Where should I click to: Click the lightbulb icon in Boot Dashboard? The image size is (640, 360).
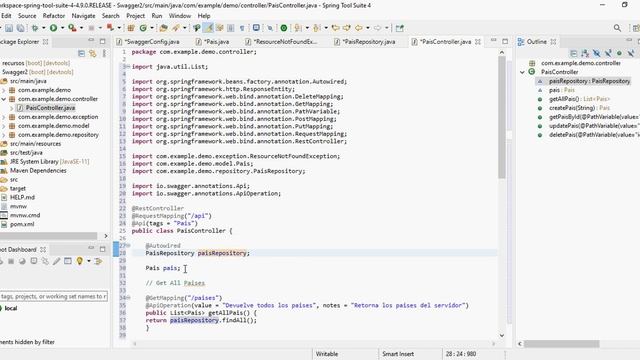pos(80,261)
